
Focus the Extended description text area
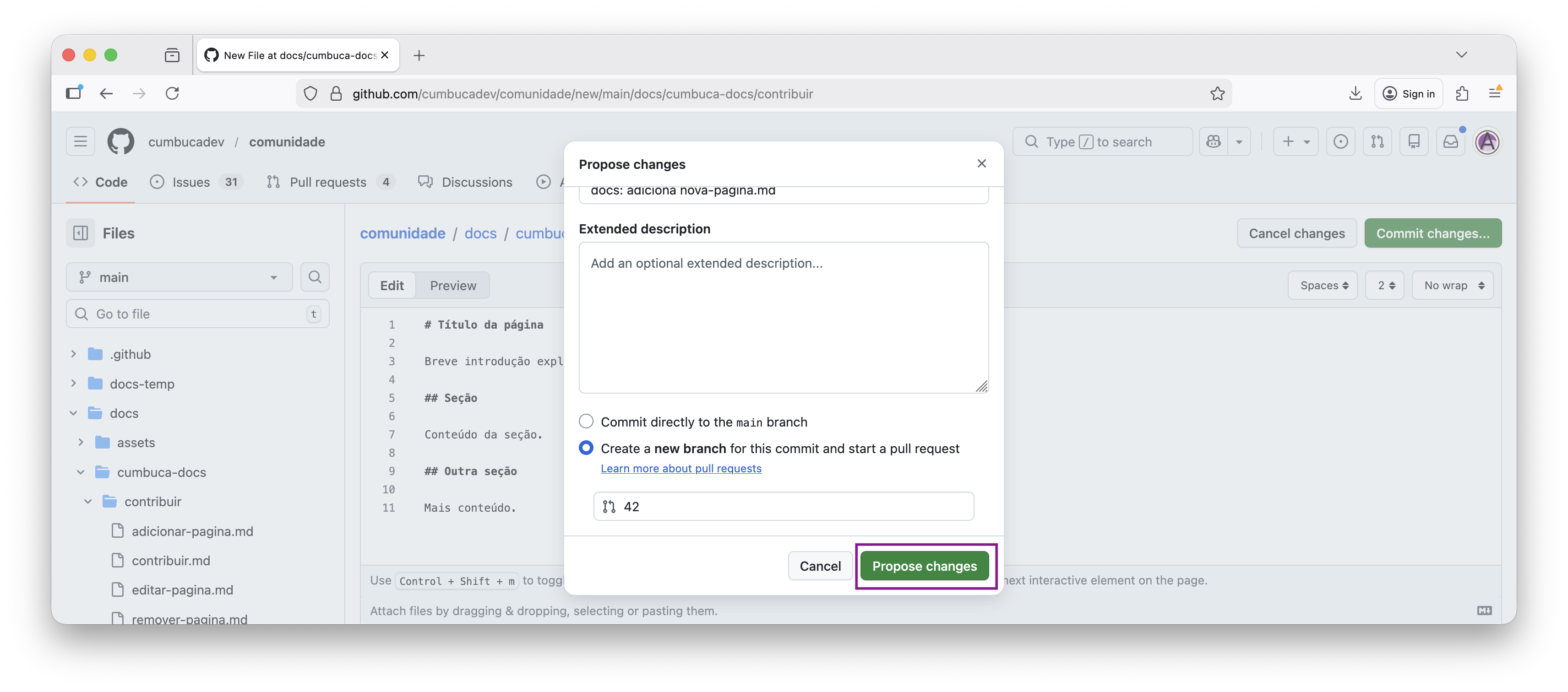[x=784, y=318]
